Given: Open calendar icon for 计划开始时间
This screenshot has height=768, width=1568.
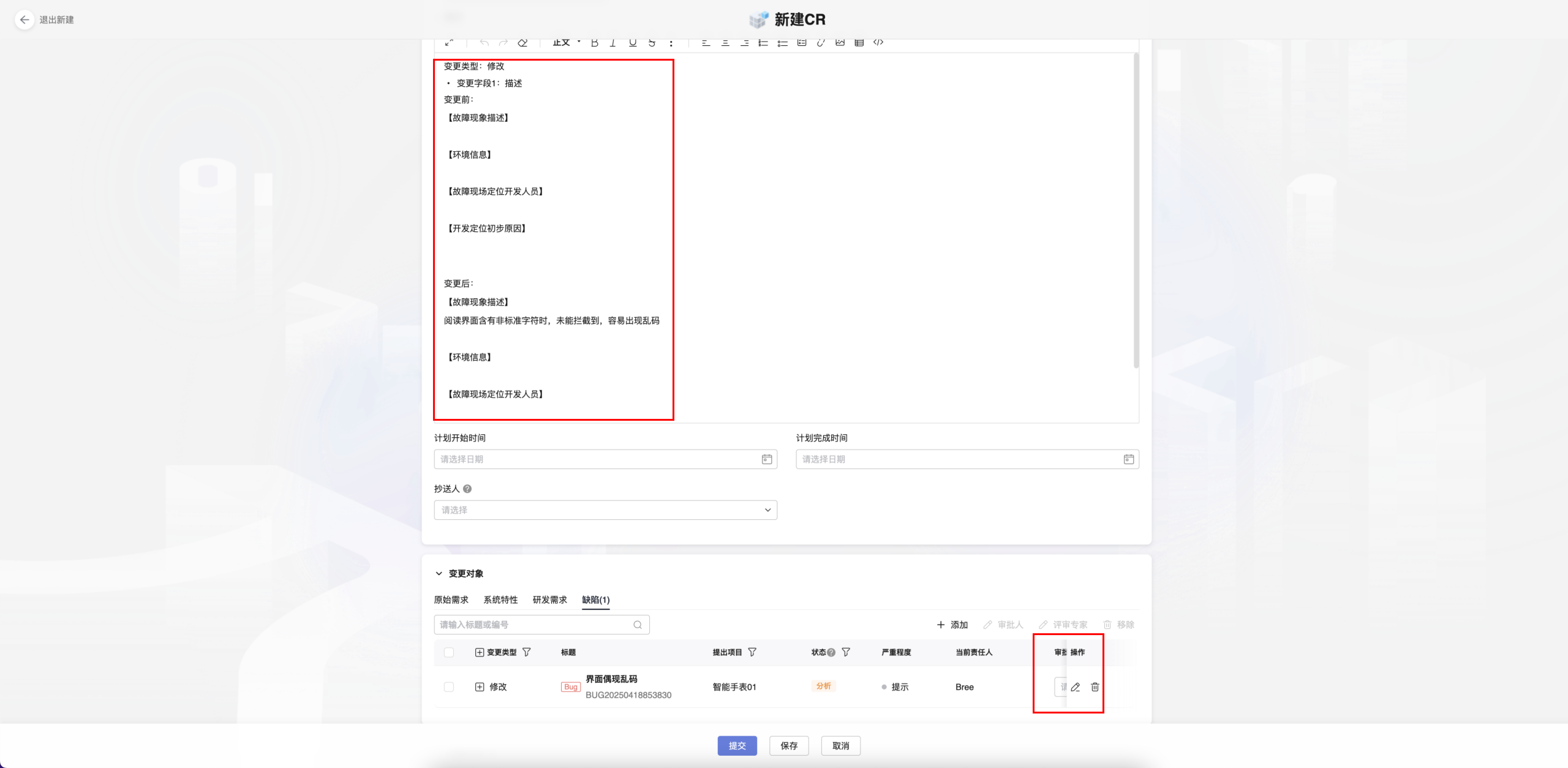Looking at the screenshot, I should [x=766, y=459].
